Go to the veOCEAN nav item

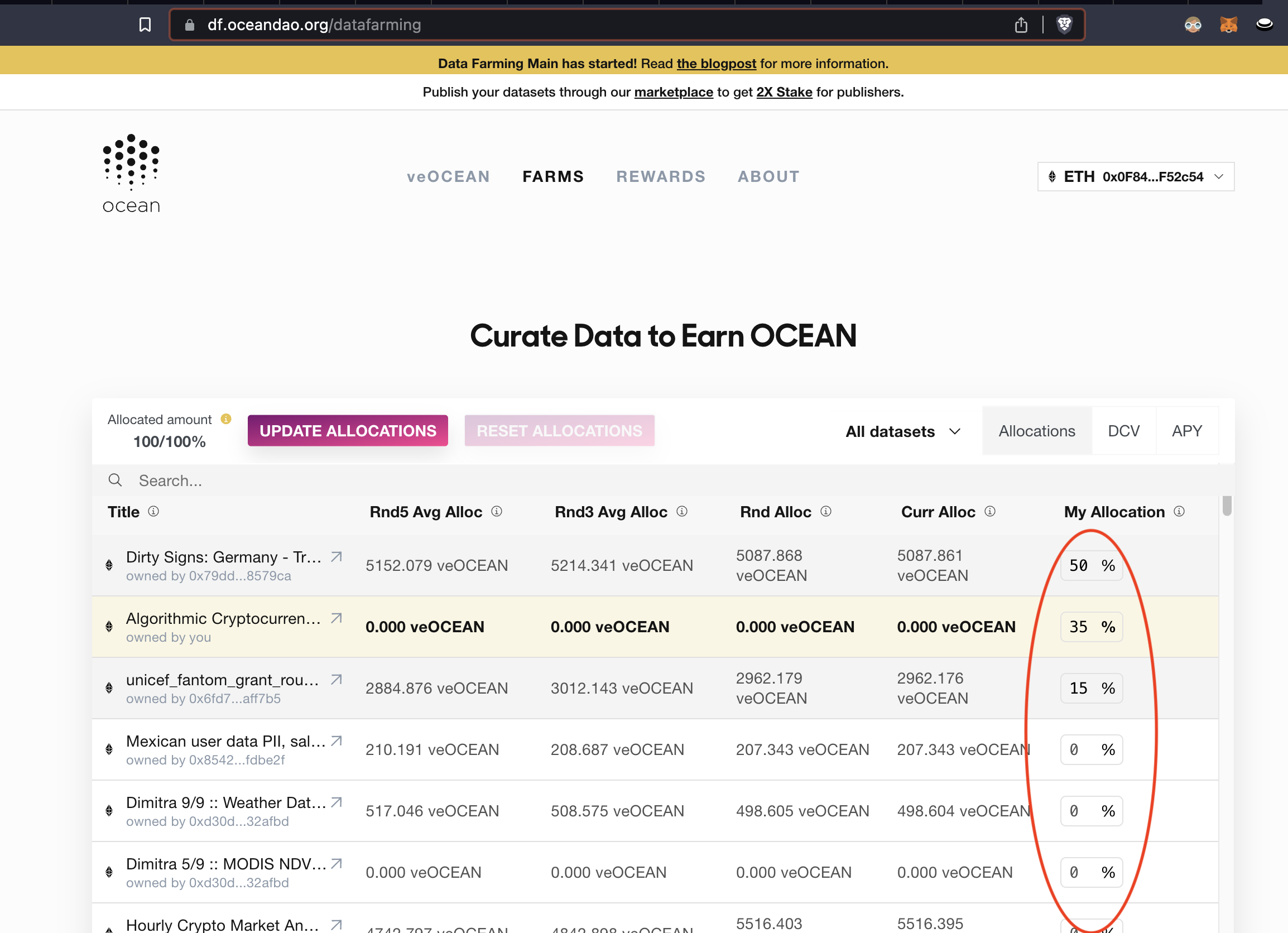448,176
